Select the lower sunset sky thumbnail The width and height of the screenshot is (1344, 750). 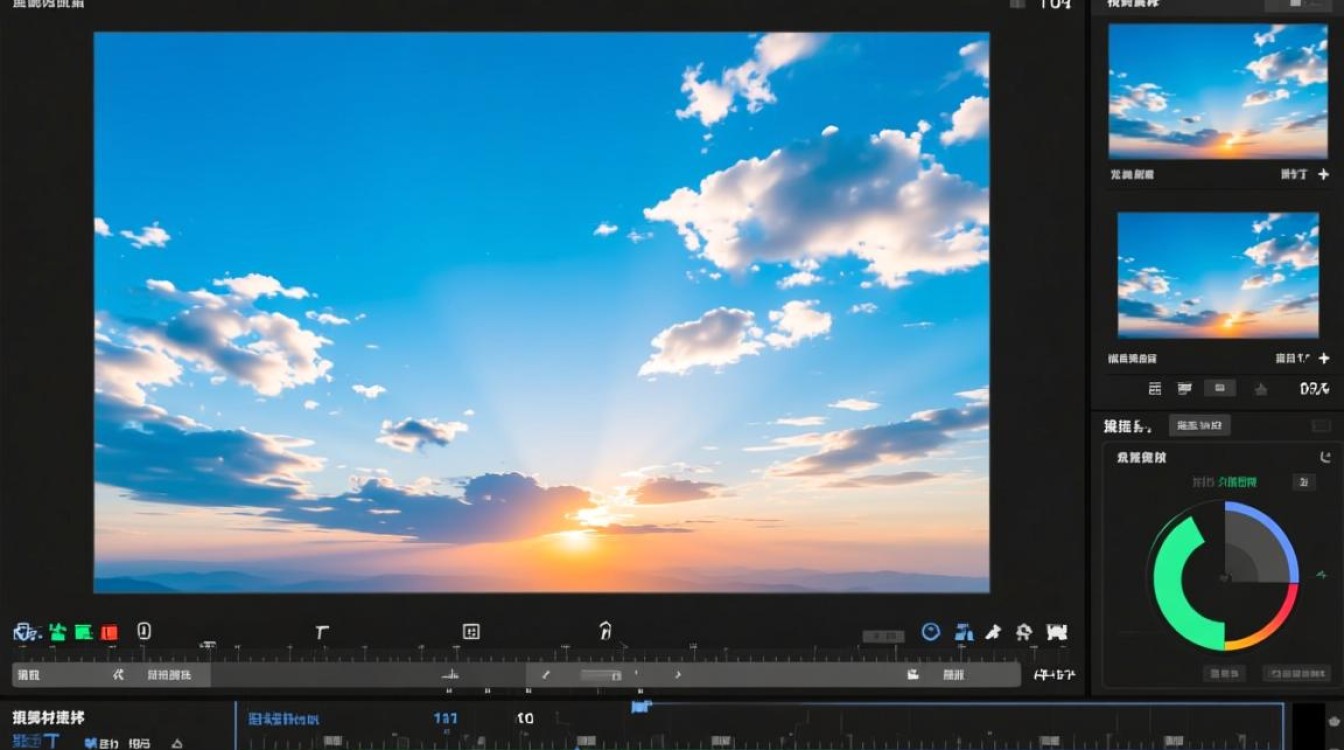coord(1218,277)
